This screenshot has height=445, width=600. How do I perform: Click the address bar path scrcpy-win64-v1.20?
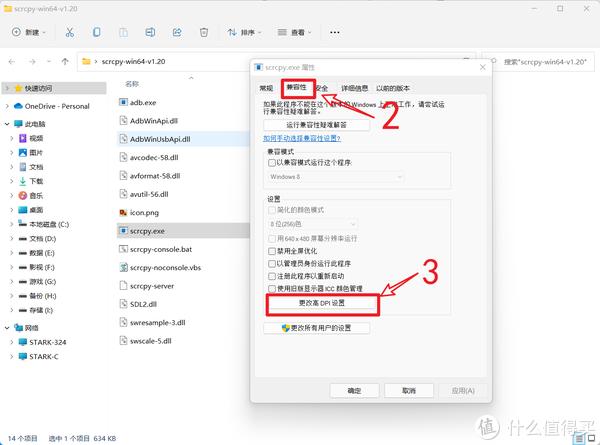134,62
